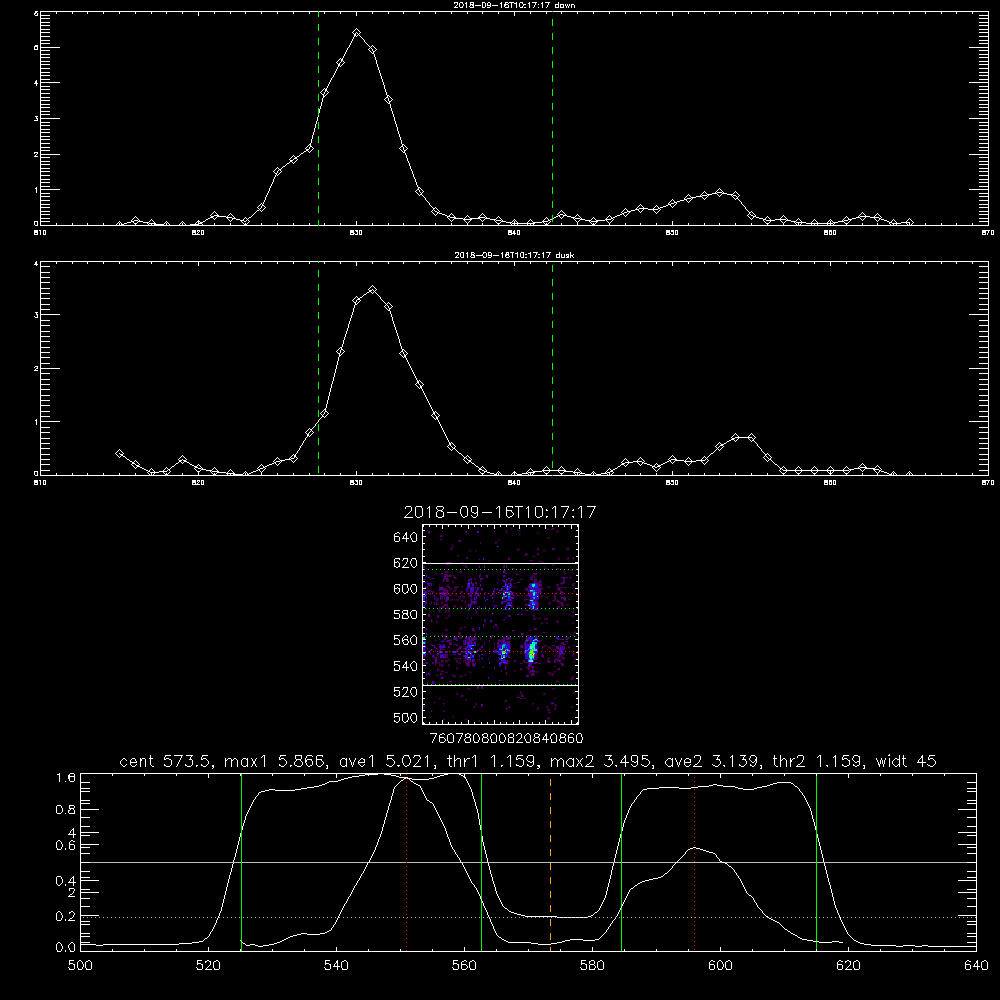Click the timestamp title above the spectral image
This screenshot has width=1000, height=1000.
coord(499,512)
